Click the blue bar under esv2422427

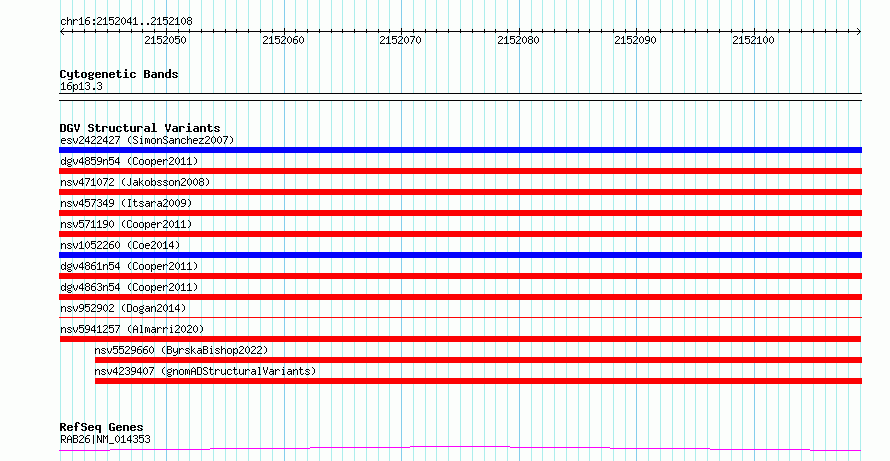[x=460, y=150]
